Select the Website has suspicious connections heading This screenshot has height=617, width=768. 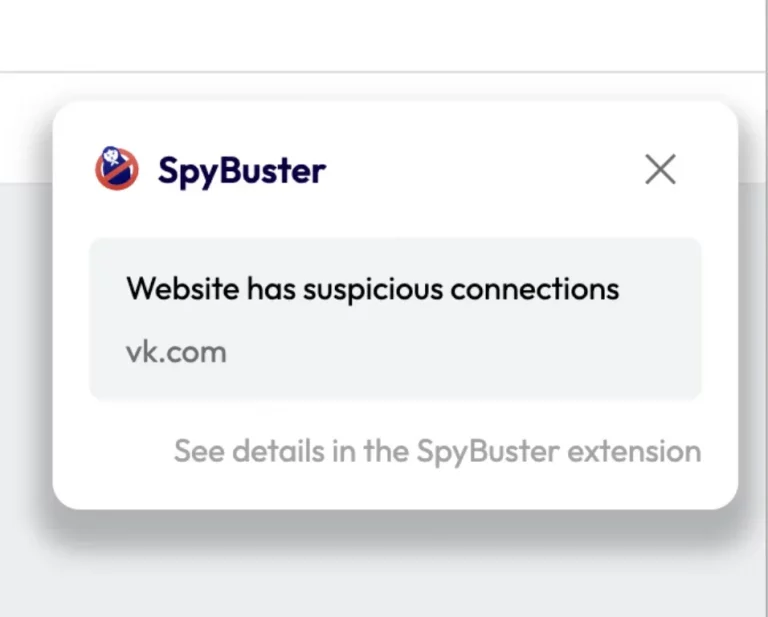click(x=373, y=289)
